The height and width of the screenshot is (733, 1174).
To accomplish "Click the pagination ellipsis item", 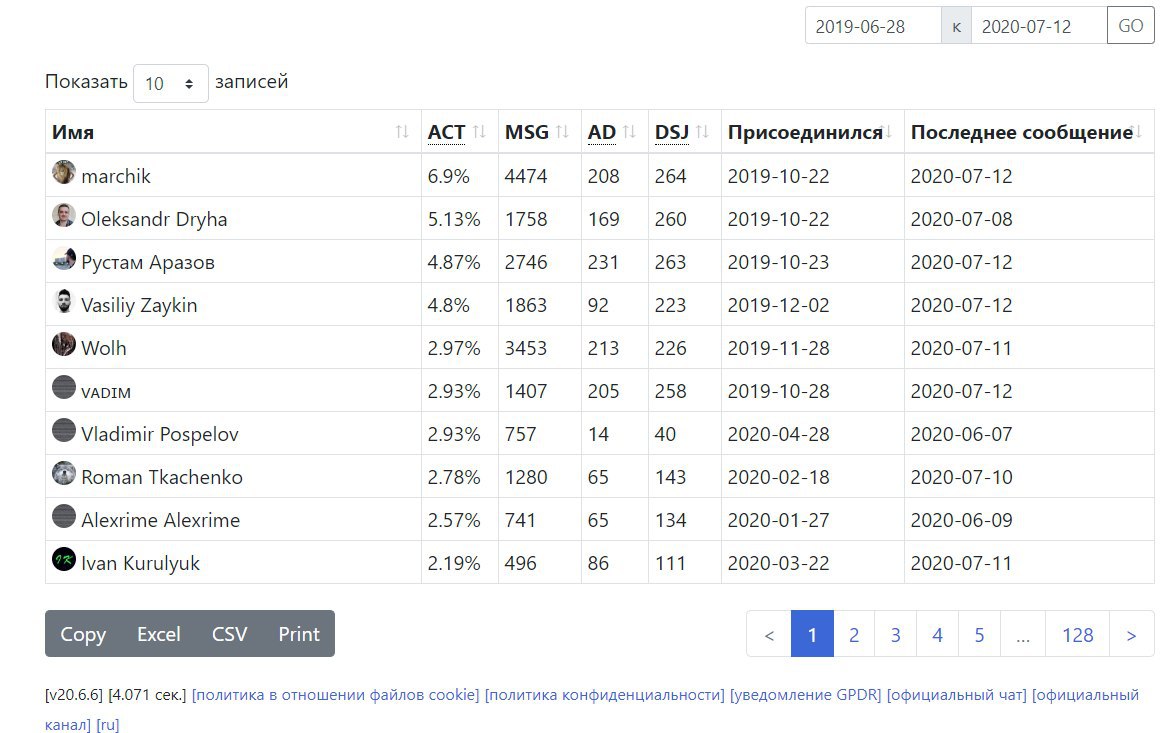I will click(1023, 635).
